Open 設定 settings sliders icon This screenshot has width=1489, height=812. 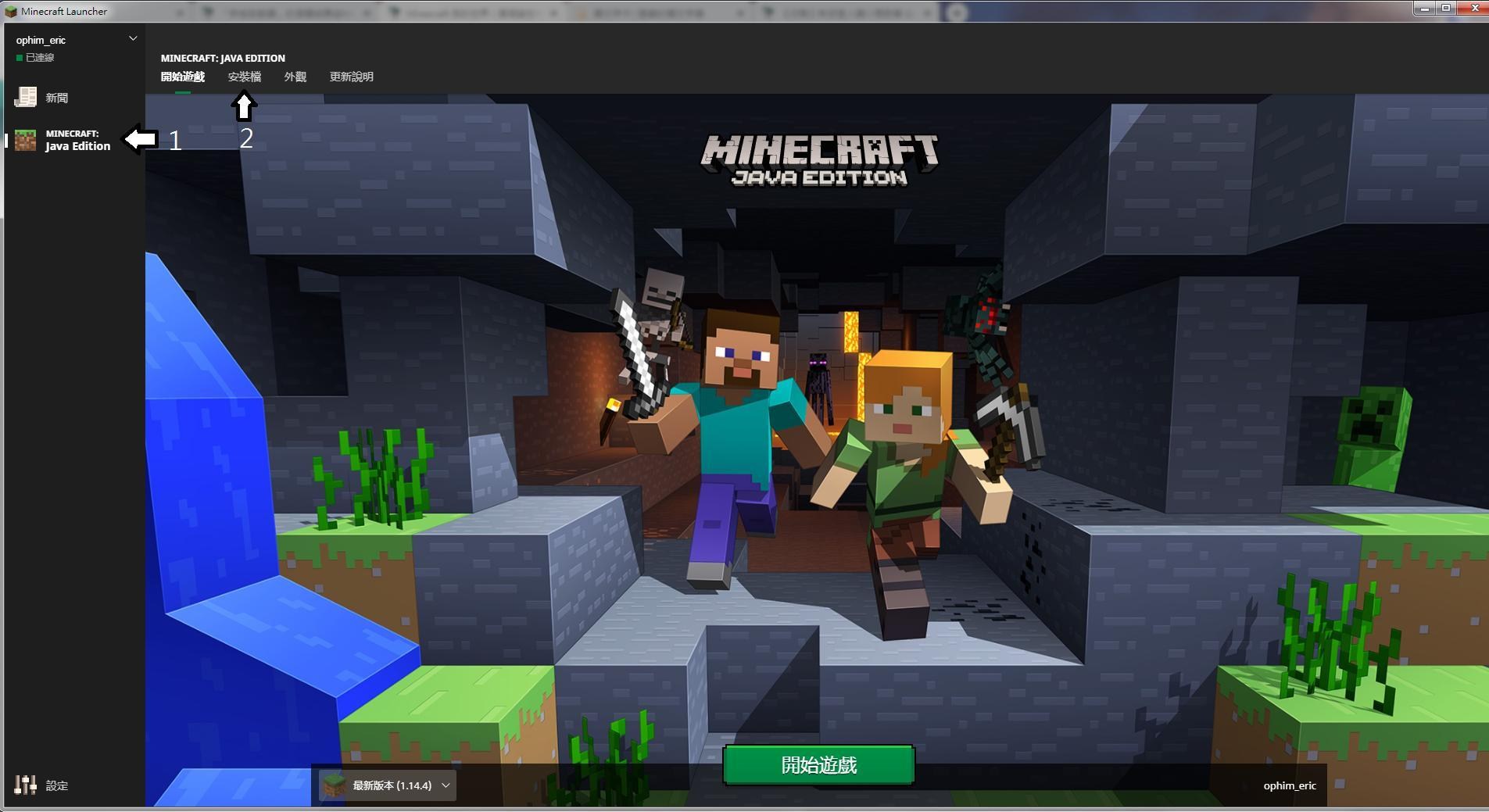(26, 785)
